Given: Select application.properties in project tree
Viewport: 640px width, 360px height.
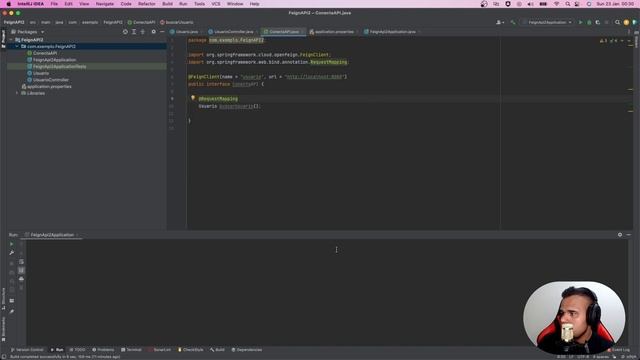Looking at the screenshot, I should point(49,87).
